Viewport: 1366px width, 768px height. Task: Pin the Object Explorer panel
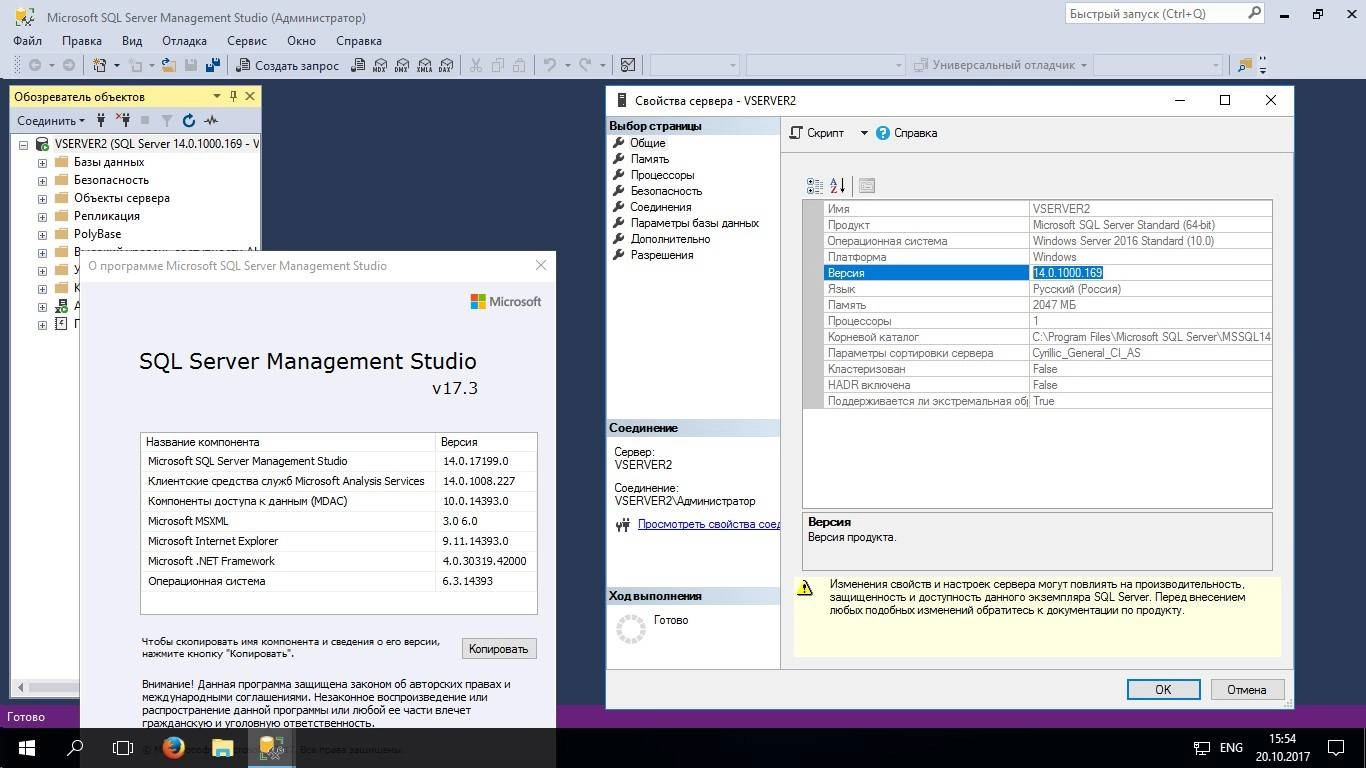coord(233,96)
